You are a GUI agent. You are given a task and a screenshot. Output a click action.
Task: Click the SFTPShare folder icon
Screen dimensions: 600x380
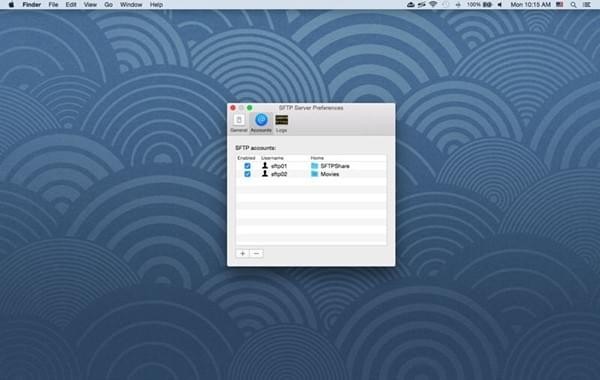click(x=315, y=166)
